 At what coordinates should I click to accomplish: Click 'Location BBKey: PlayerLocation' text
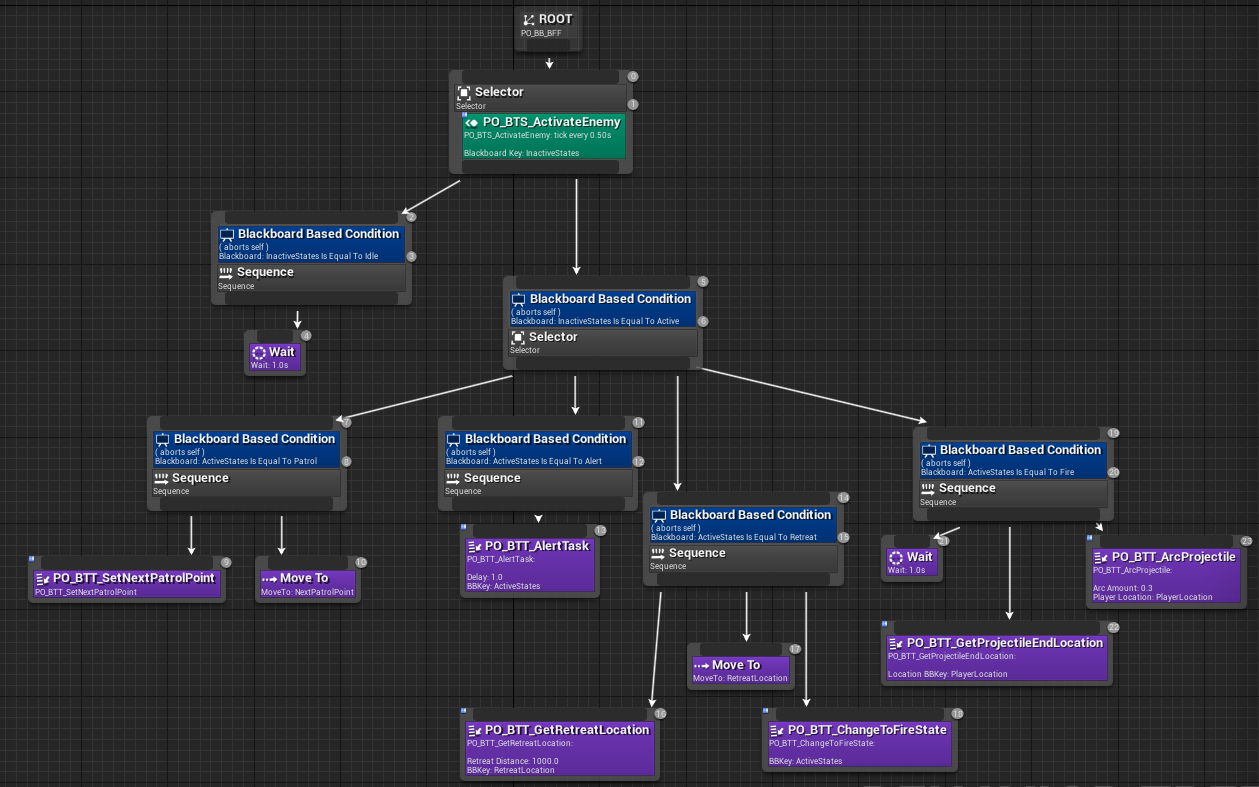tap(948, 674)
